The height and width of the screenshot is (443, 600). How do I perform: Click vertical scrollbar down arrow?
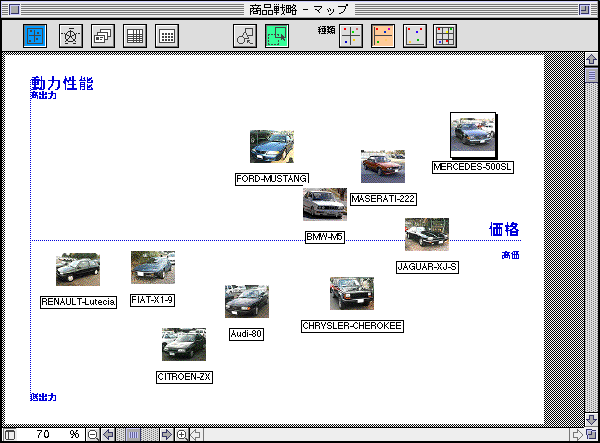(591, 419)
